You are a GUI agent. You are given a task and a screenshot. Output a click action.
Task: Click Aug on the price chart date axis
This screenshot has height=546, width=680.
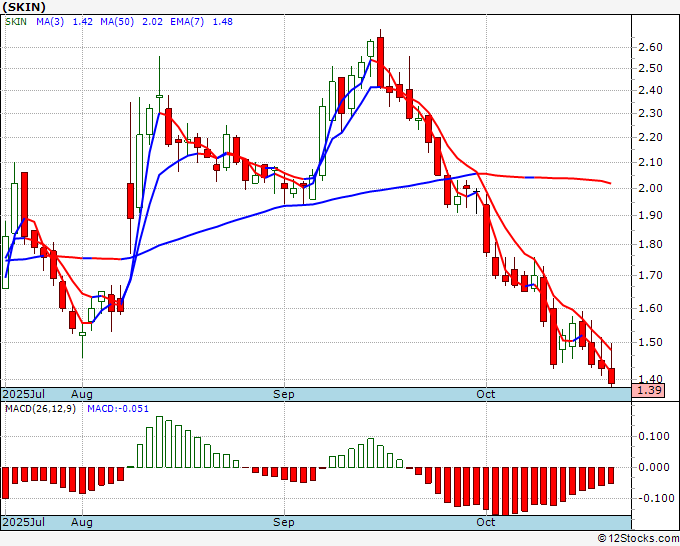tap(82, 394)
